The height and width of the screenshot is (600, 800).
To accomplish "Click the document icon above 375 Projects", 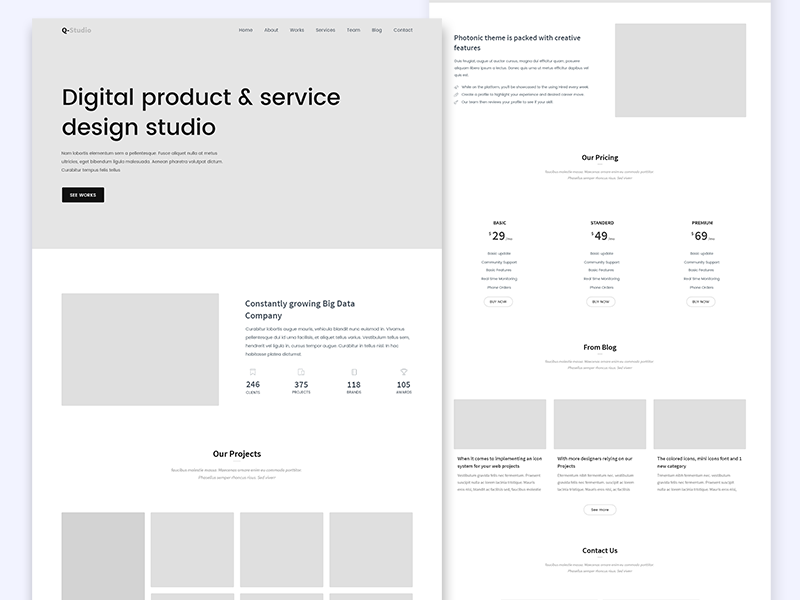I will 301,372.
